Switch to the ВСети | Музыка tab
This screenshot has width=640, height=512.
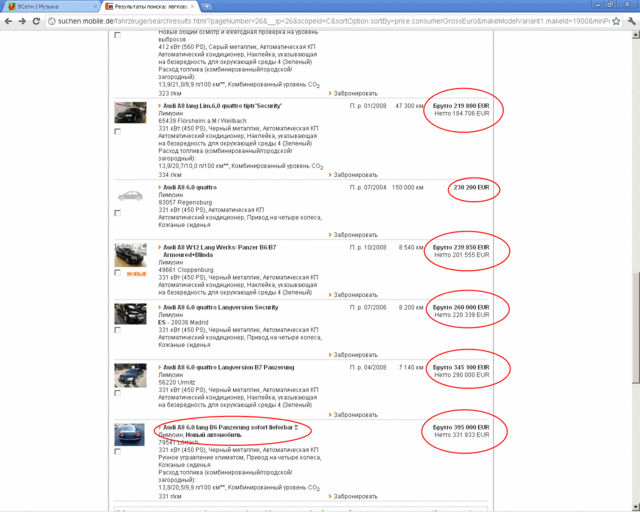pos(51,7)
